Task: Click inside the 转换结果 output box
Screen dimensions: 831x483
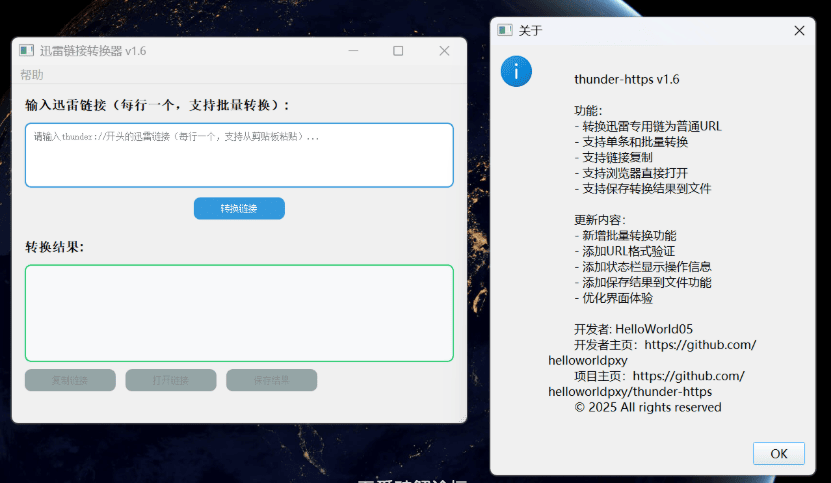Action: [x=239, y=313]
